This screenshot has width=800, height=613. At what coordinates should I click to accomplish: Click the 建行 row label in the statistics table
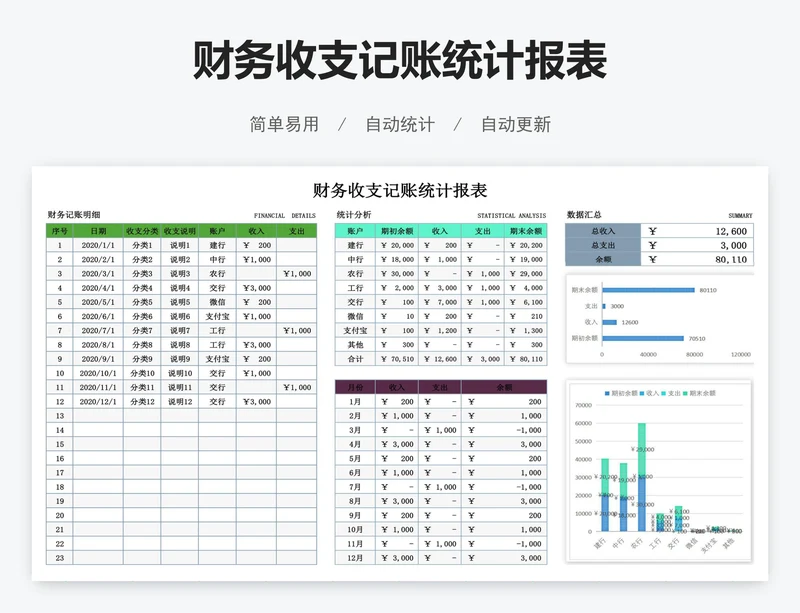355,246
